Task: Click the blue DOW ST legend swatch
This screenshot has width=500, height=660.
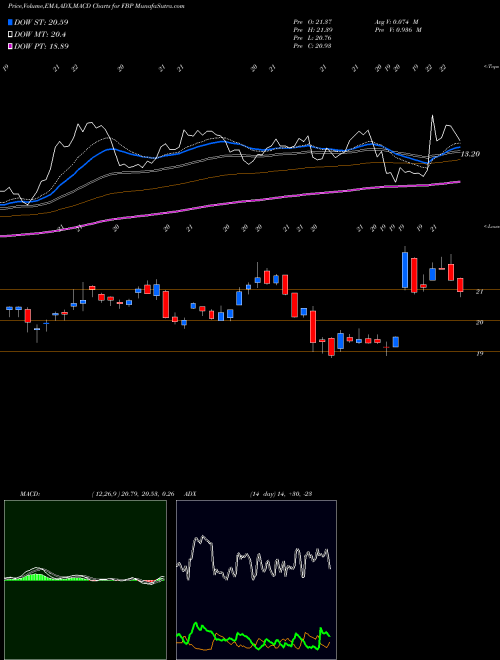Action: click(11, 22)
